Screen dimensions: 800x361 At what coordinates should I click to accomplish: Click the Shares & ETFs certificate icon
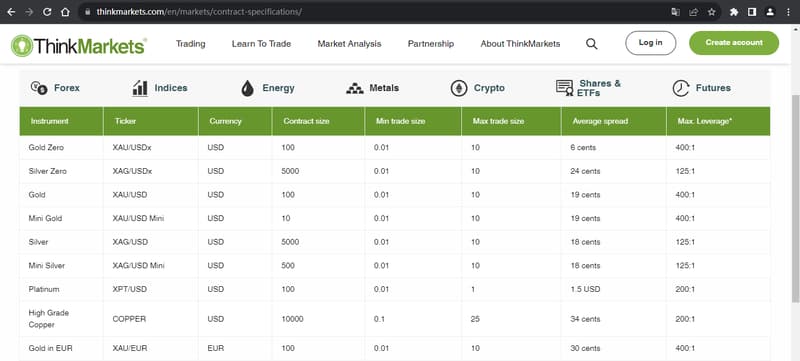coord(564,88)
